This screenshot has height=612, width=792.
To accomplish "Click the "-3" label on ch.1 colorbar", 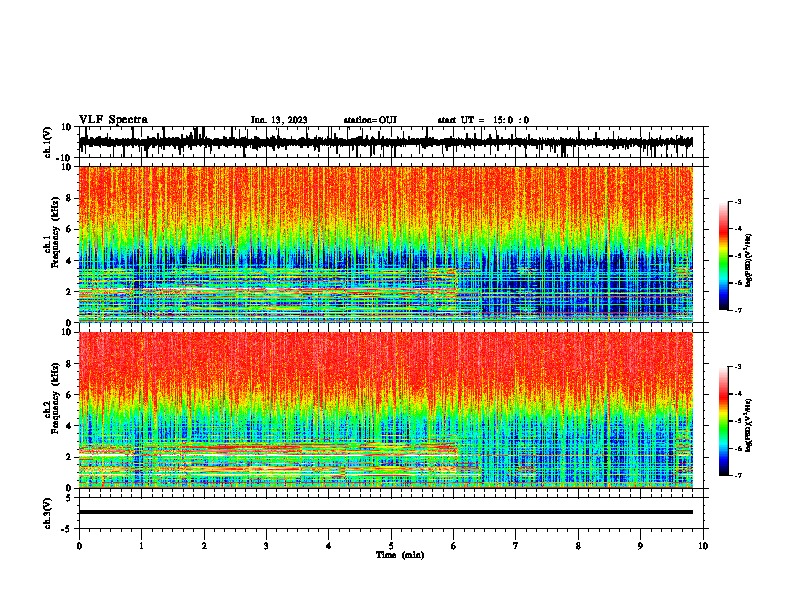I will coord(737,201).
